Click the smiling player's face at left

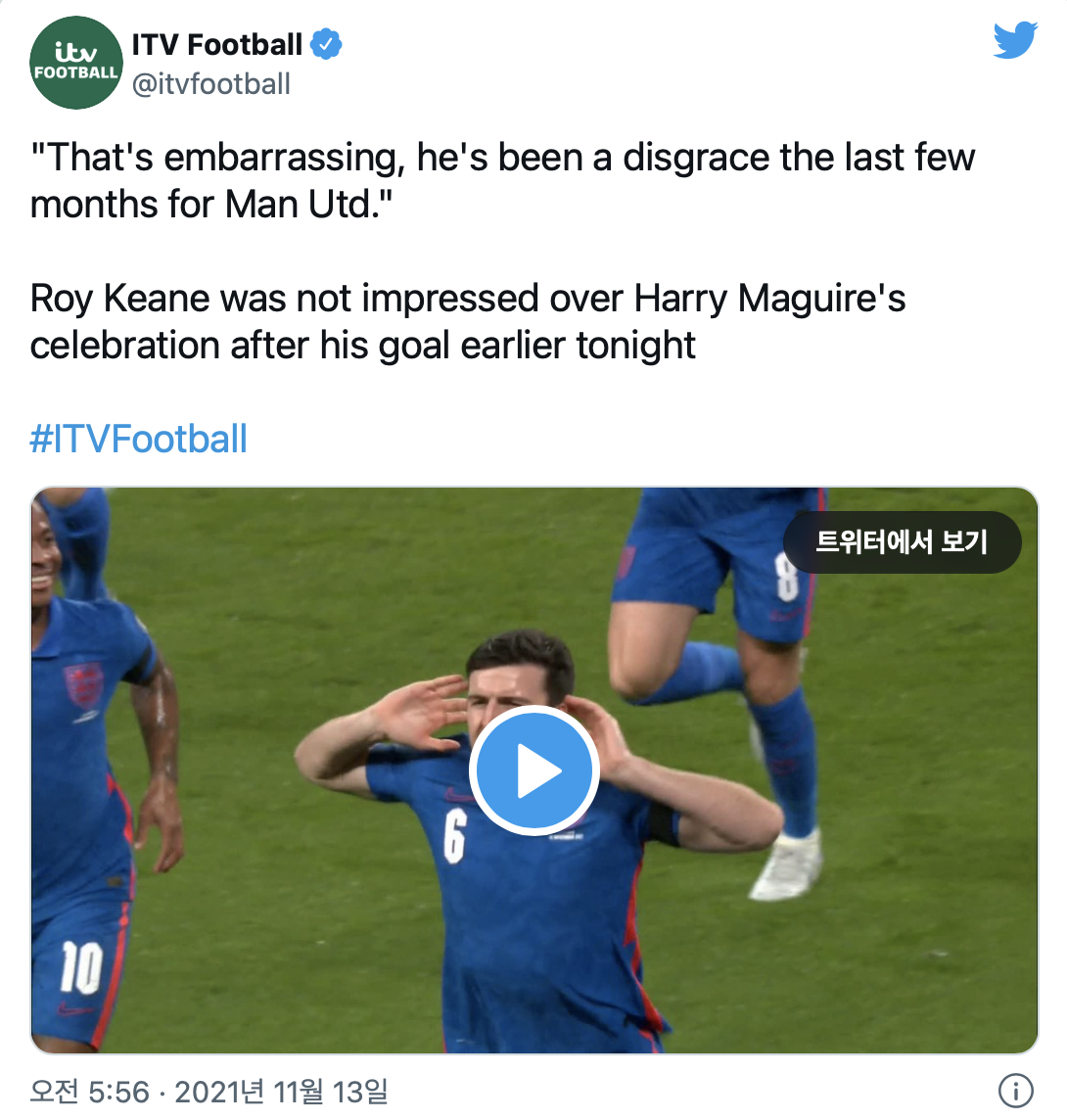pyautogui.click(x=45, y=568)
